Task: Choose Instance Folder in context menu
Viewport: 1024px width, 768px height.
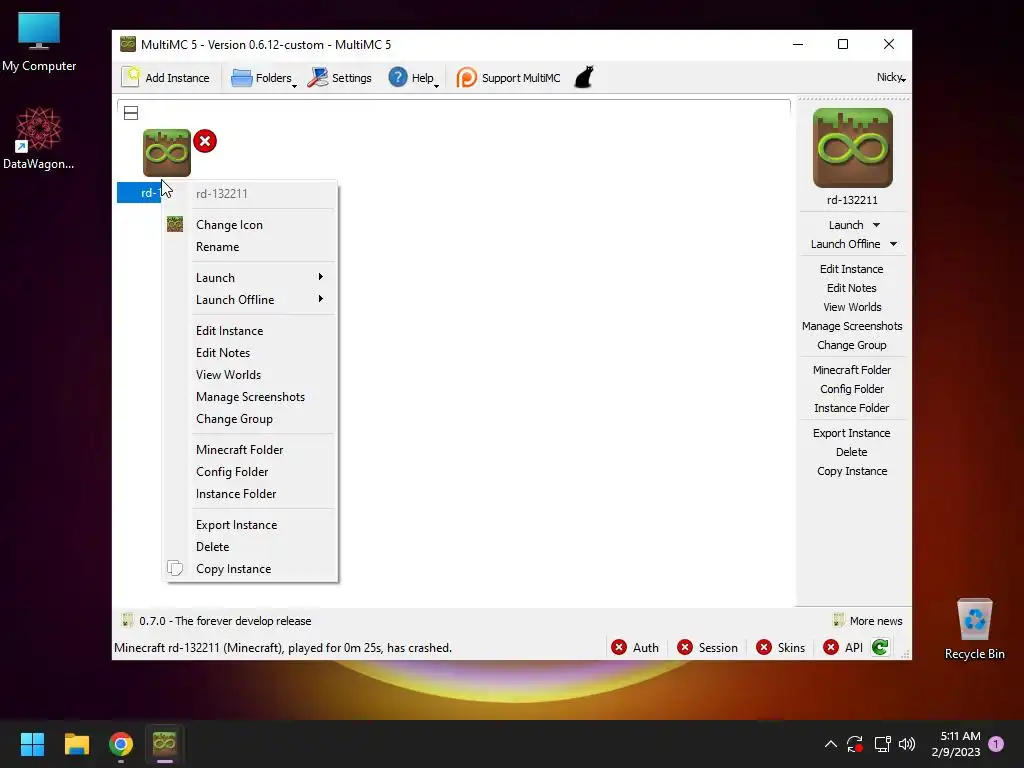Action: [249, 494]
